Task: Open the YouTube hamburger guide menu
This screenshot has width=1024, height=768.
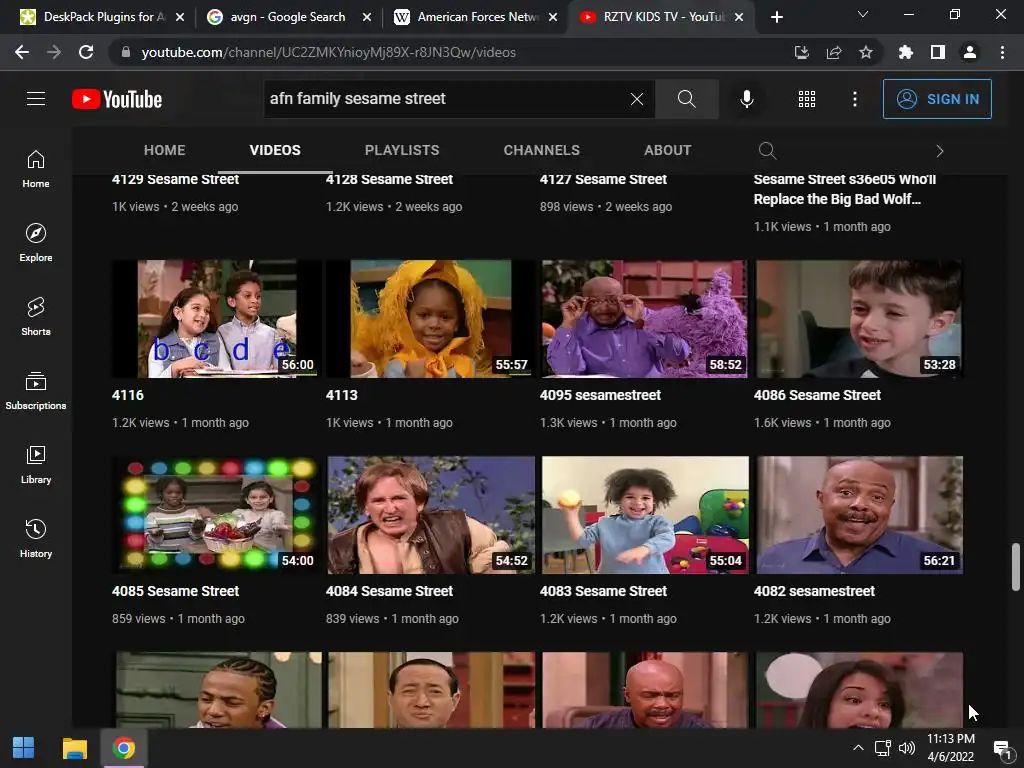Action: click(x=36, y=99)
